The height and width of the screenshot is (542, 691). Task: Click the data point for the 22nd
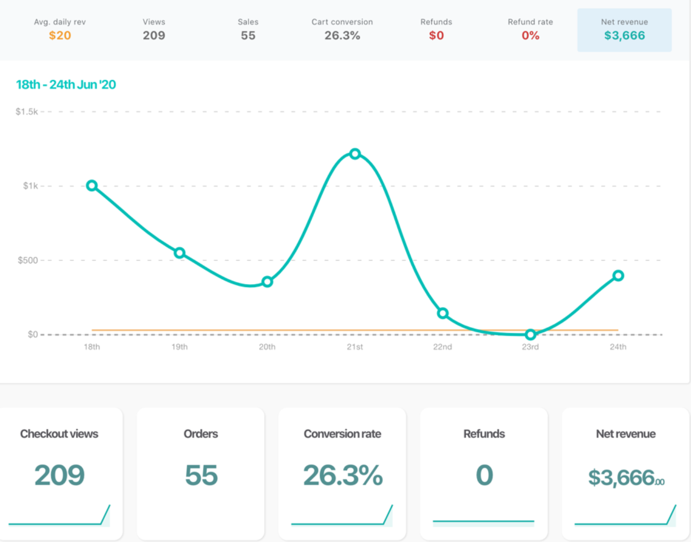pos(443,313)
